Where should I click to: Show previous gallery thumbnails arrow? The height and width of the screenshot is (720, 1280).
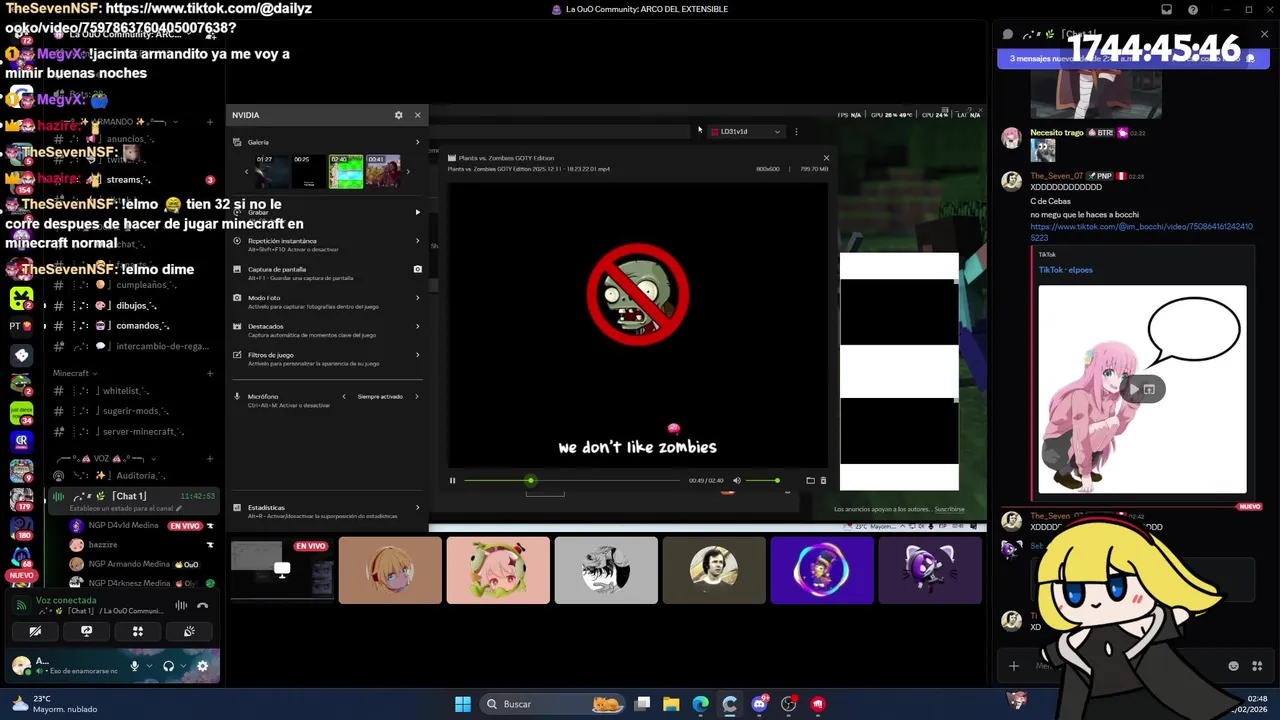coord(246,172)
